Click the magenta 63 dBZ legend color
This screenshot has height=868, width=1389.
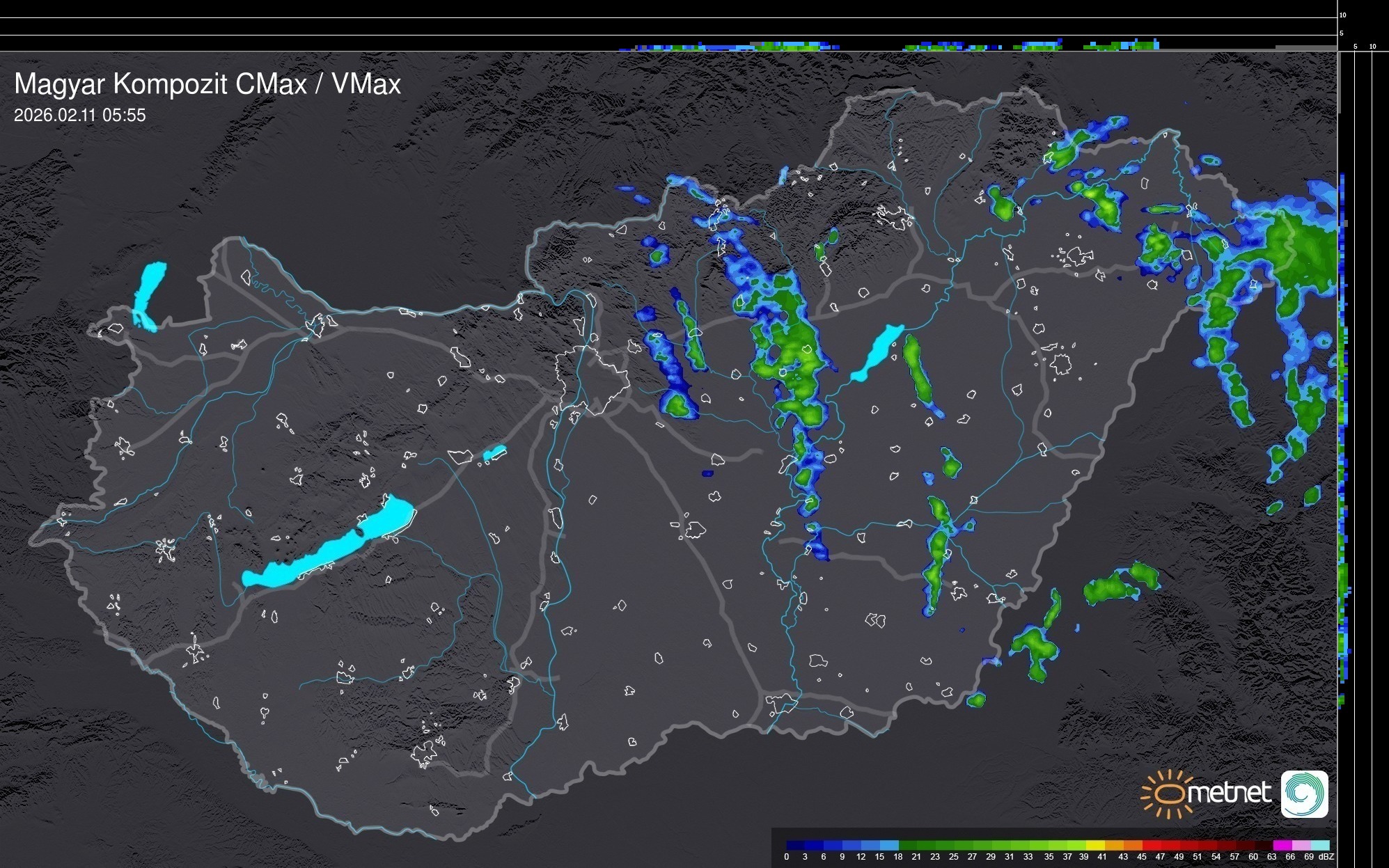point(1281,846)
